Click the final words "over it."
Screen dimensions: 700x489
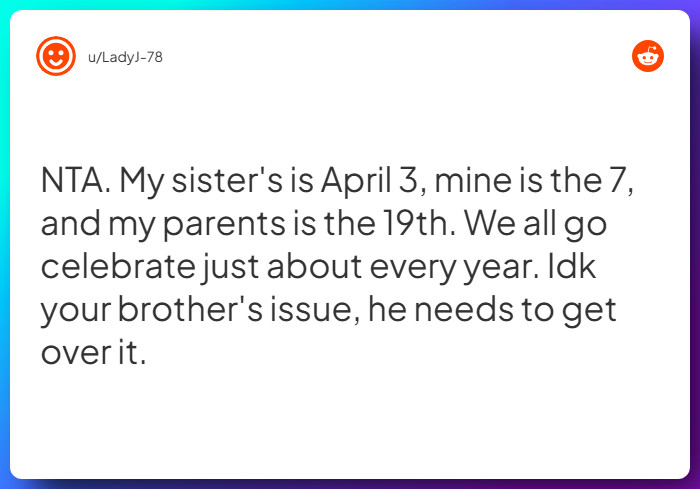pos(93,353)
